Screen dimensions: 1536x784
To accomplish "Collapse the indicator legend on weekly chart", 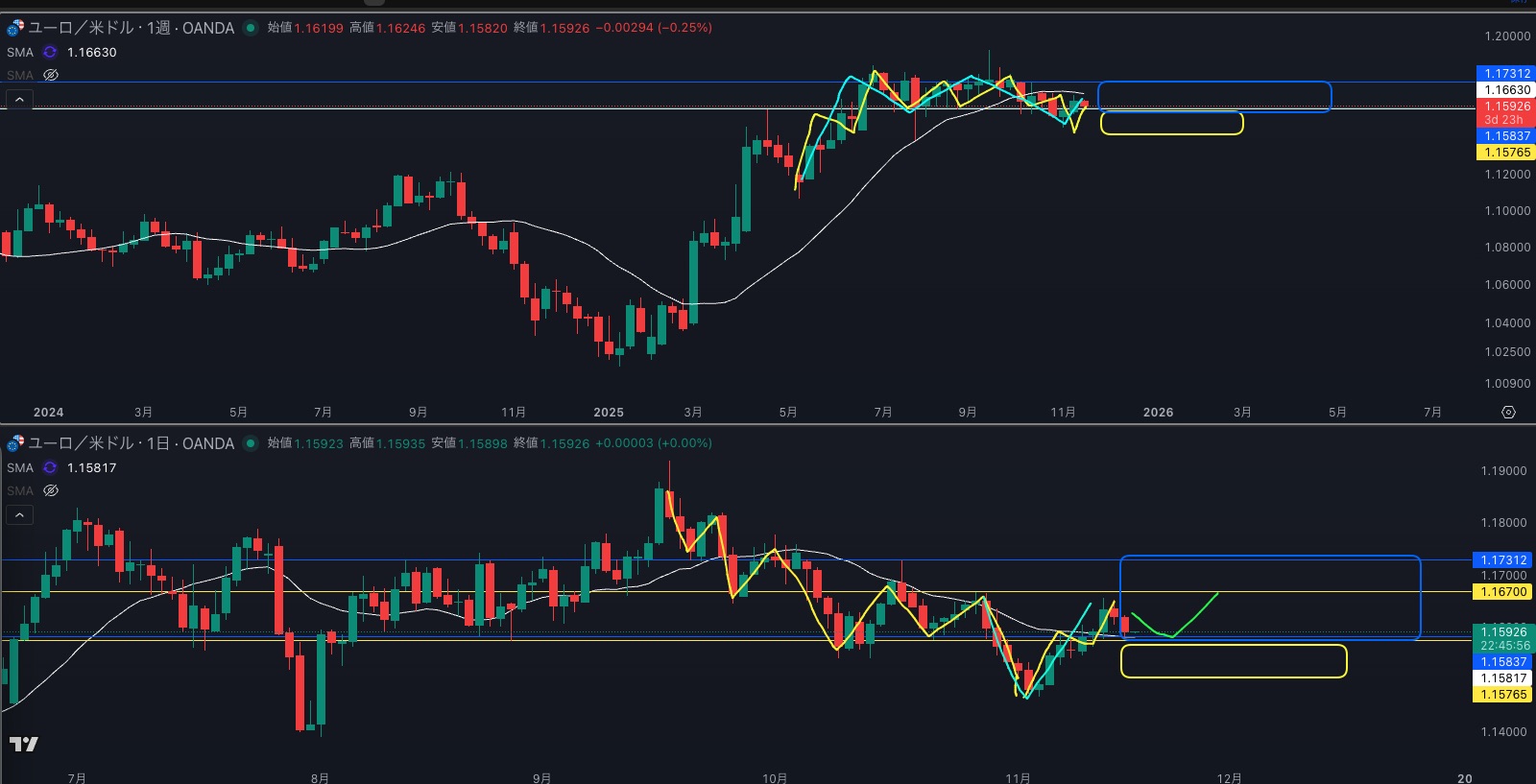I will [x=19, y=99].
